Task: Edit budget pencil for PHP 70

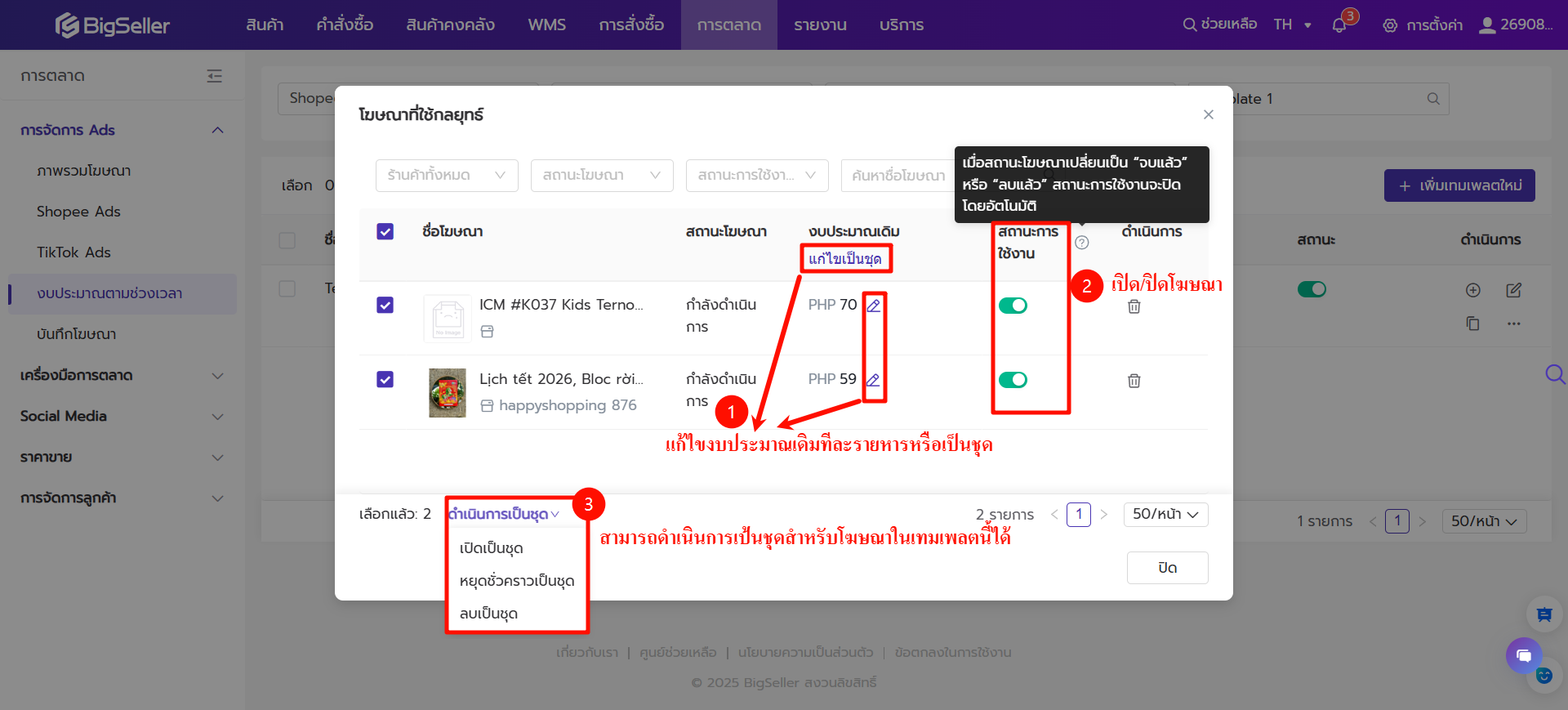Action: point(874,306)
